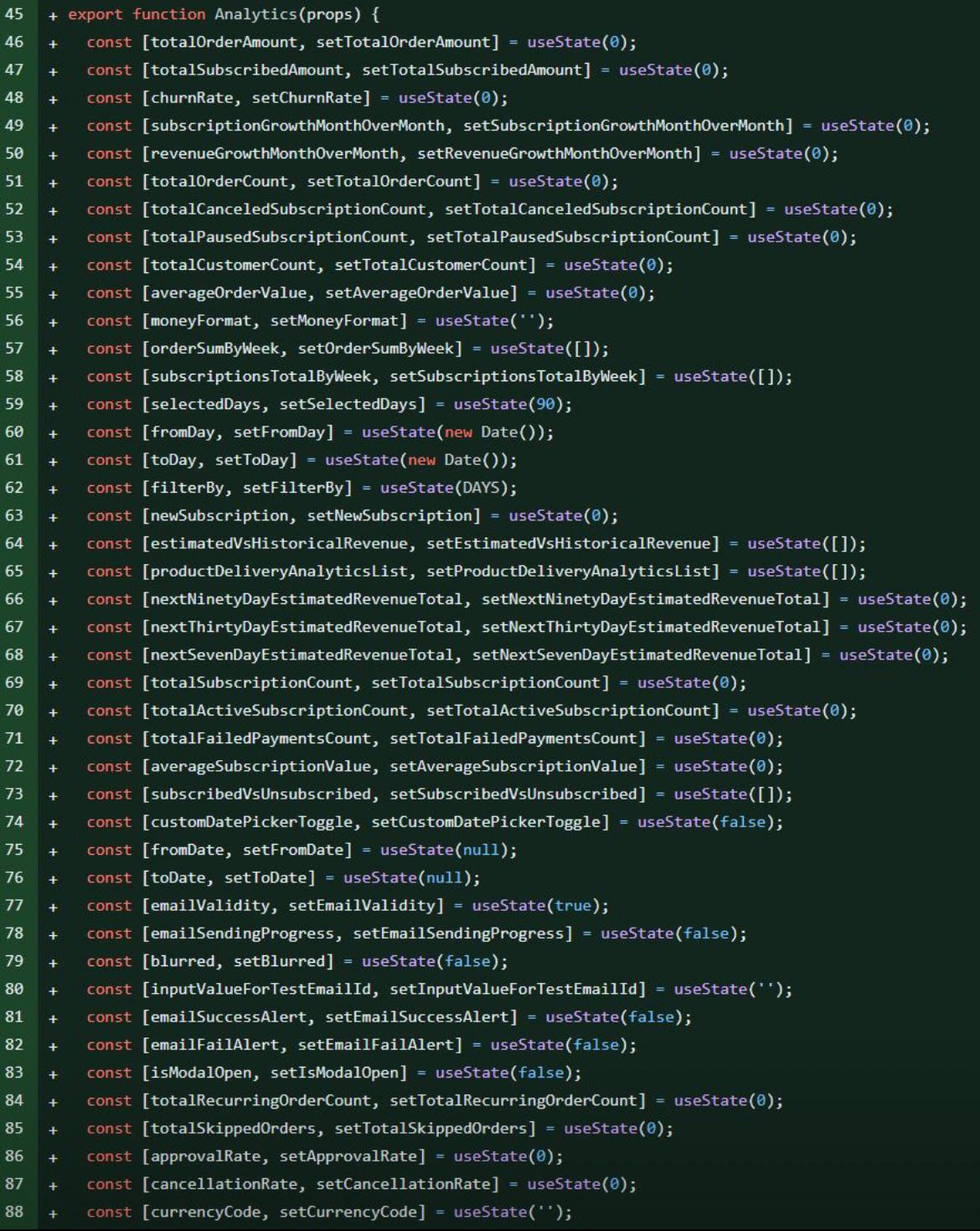
Task: Click 'setToDay' setter on line 61
Action: (x=251, y=459)
